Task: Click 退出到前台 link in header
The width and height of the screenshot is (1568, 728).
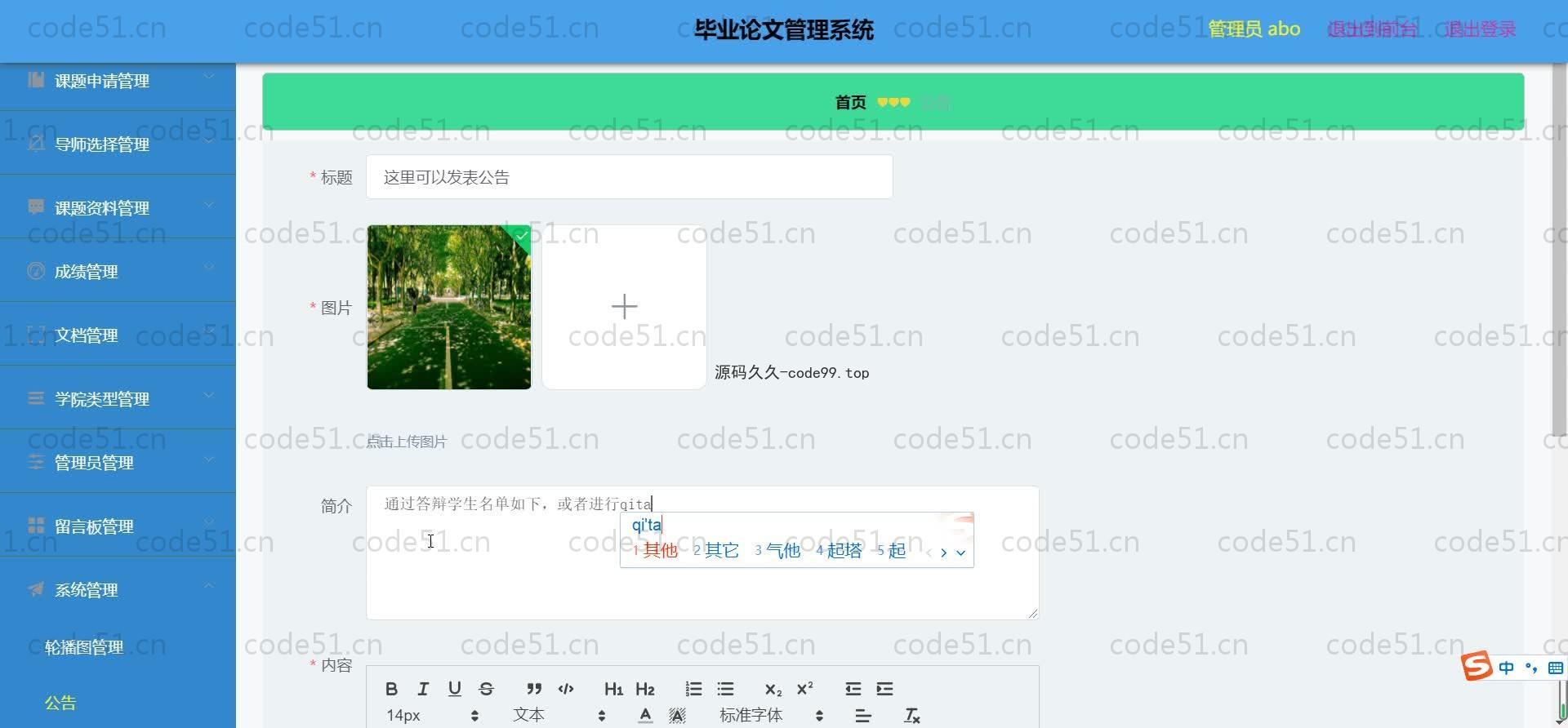Action: tap(1372, 29)
